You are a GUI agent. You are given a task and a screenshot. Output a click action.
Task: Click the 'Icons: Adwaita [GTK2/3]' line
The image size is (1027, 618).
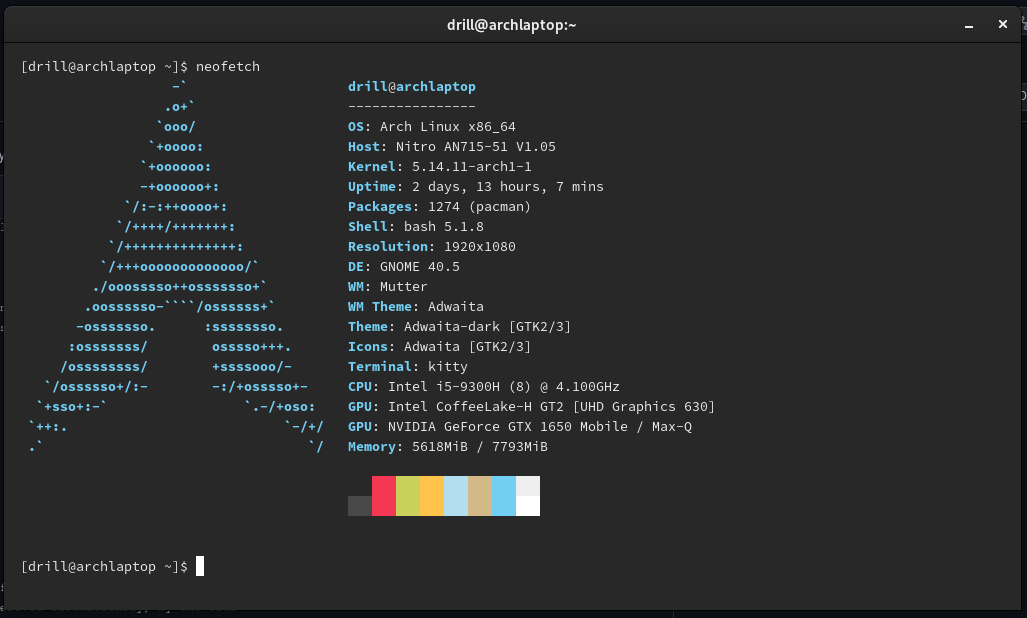(x=439, y=346)
